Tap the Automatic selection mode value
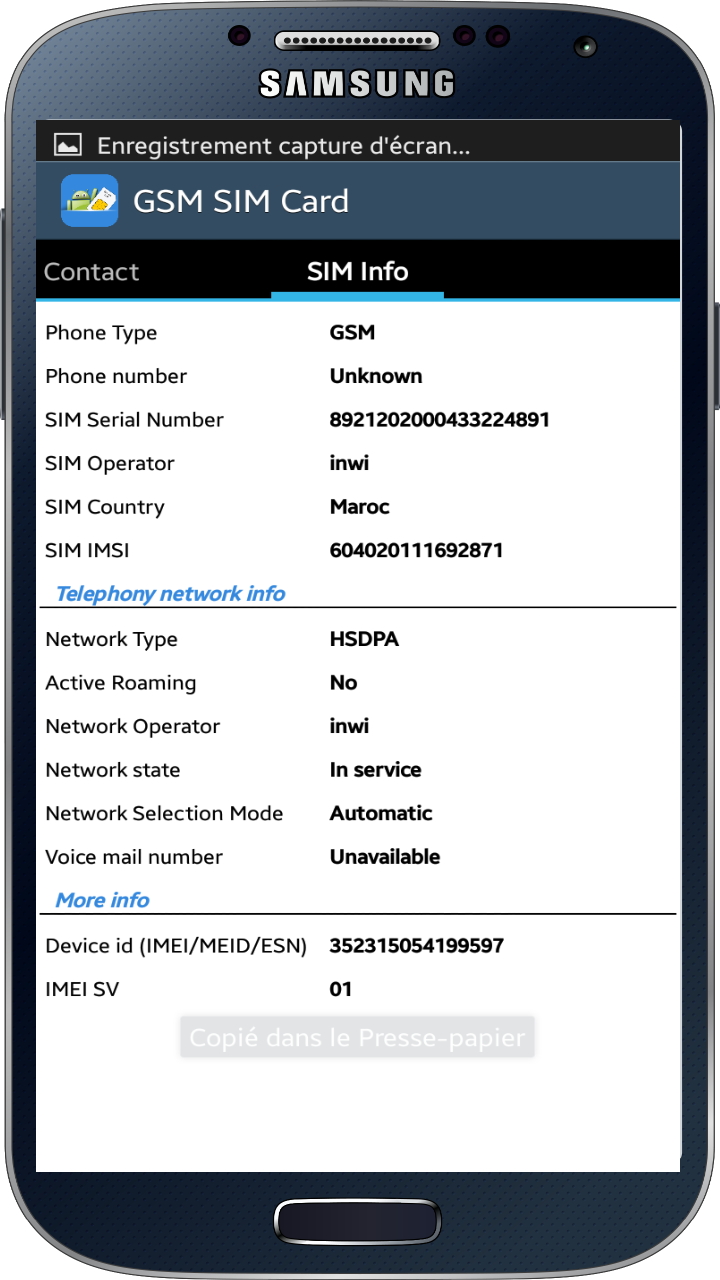This screenshot has width=720, height=1280. coord(381,813)
